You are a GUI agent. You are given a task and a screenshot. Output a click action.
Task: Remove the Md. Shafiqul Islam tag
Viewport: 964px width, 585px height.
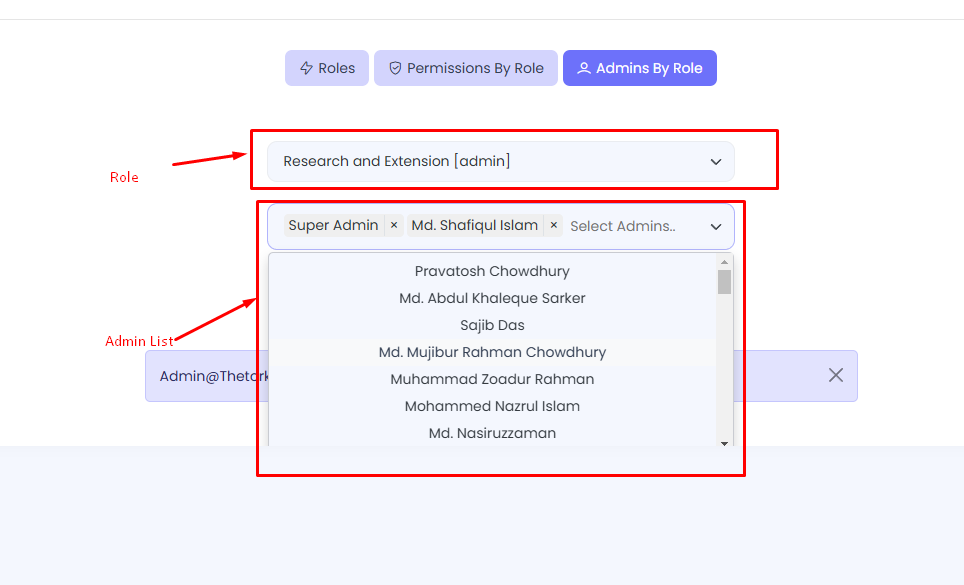point(554,226)
